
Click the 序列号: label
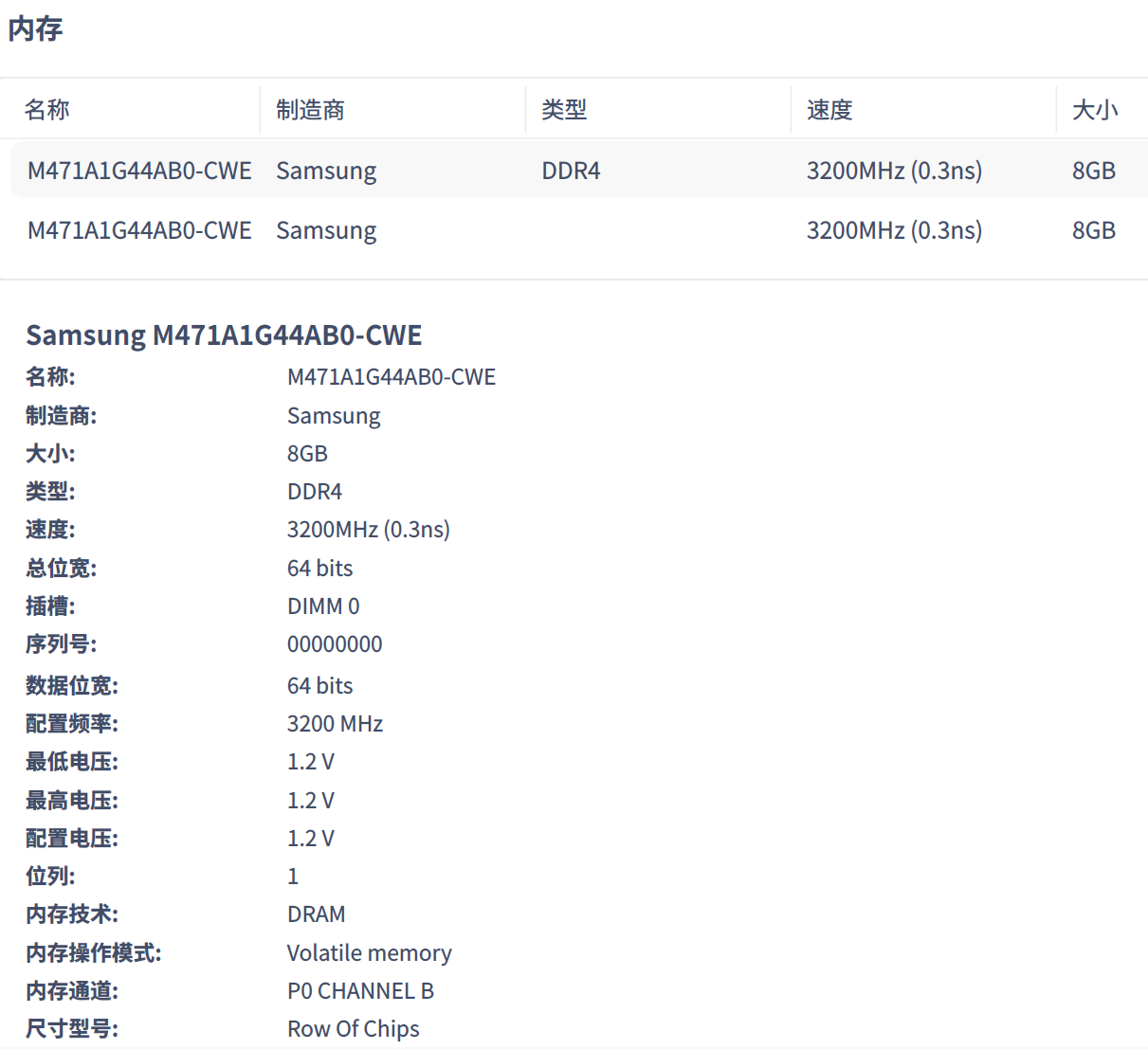tap(62, 644)
